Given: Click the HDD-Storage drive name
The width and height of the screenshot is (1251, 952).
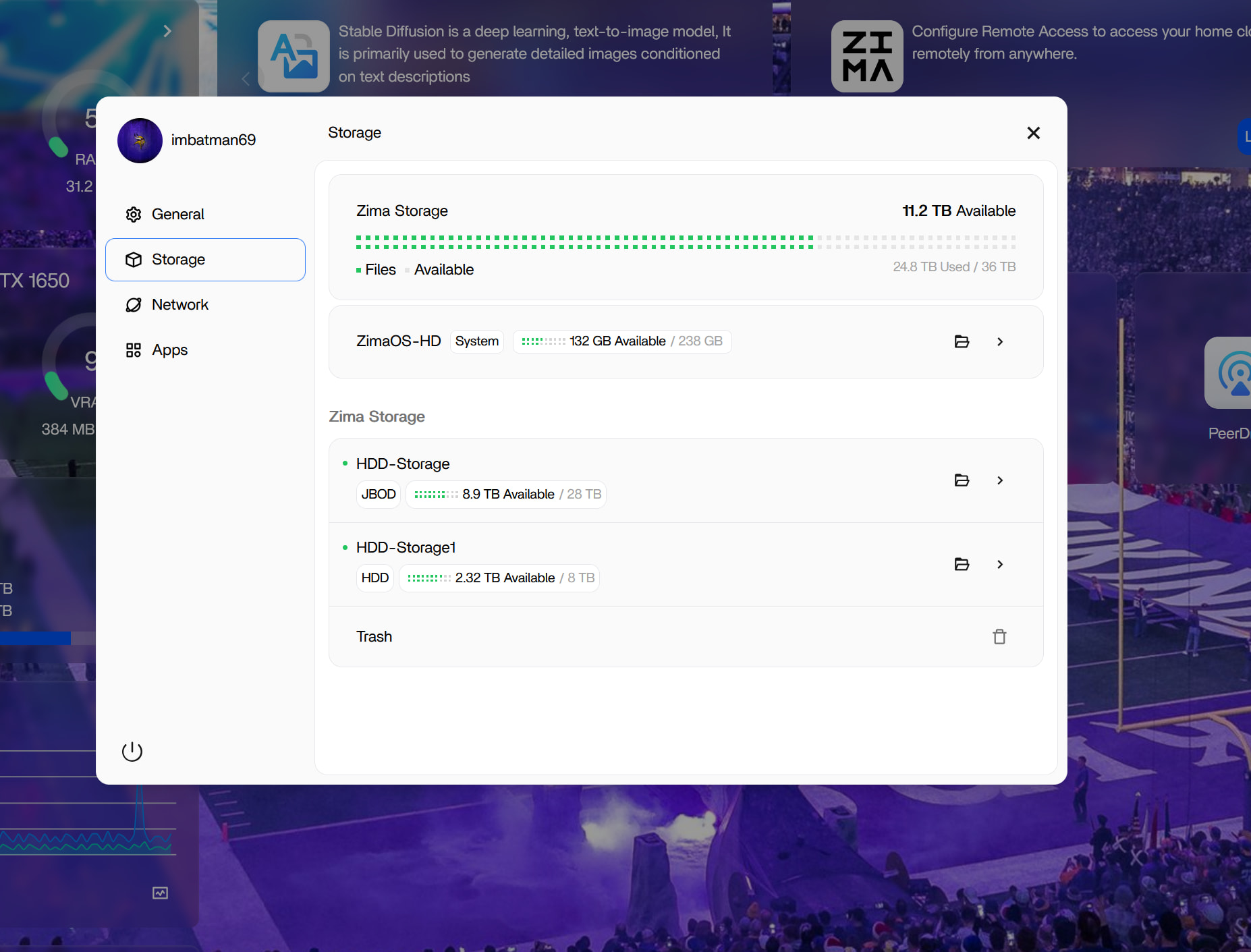Looking at the screenshot, I should coord(403,464).
